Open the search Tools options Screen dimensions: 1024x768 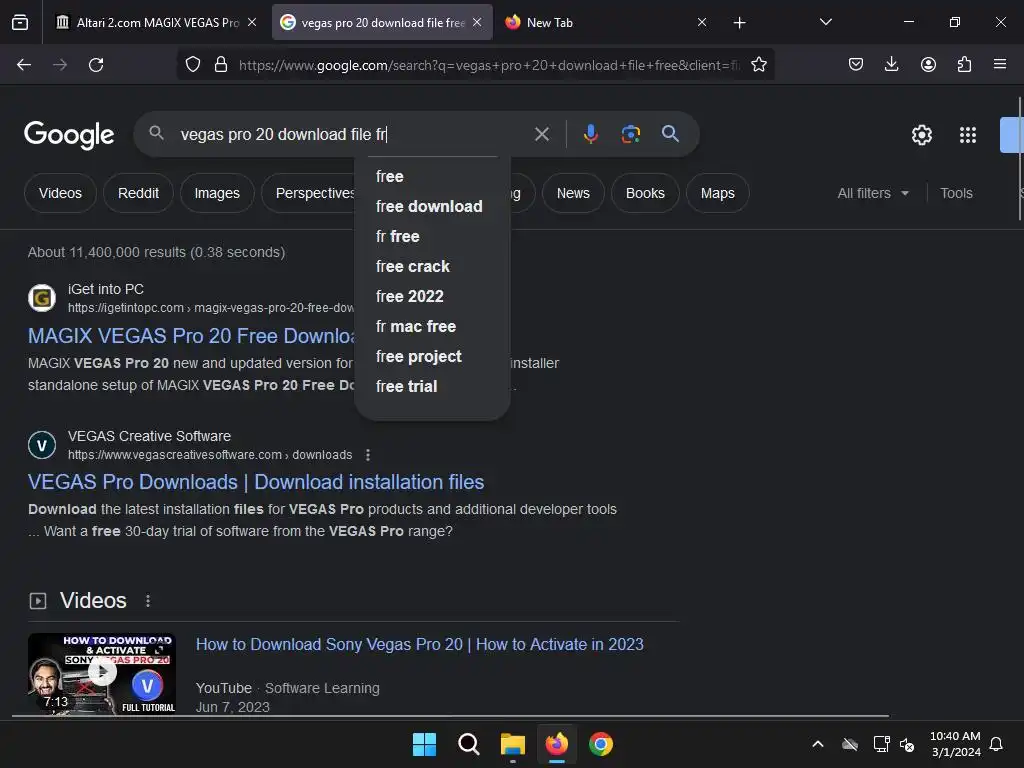point(956,193)
